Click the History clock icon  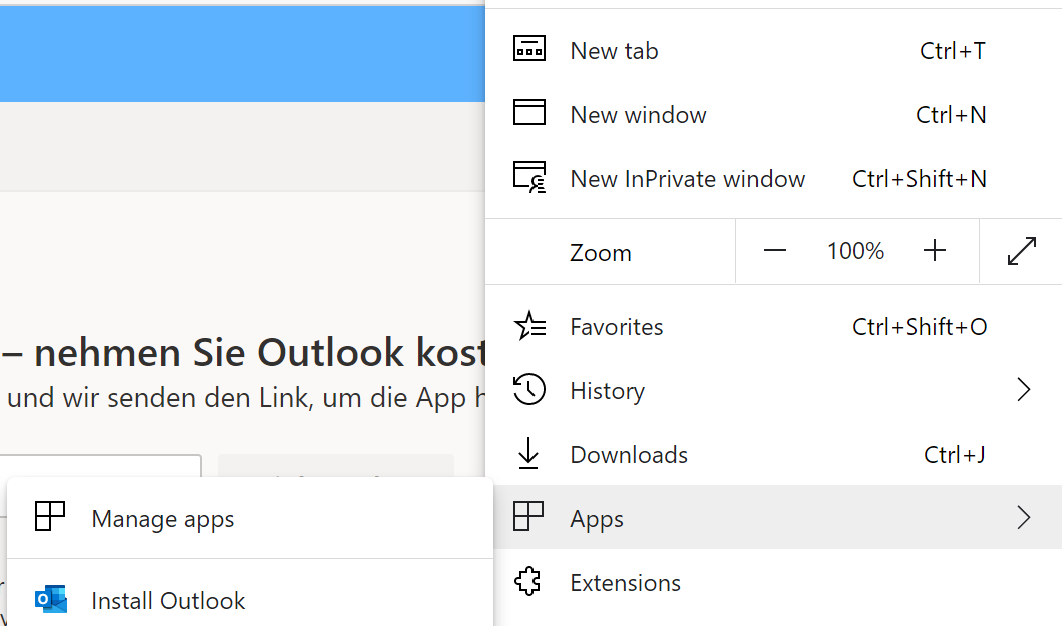tap(529, 390)
